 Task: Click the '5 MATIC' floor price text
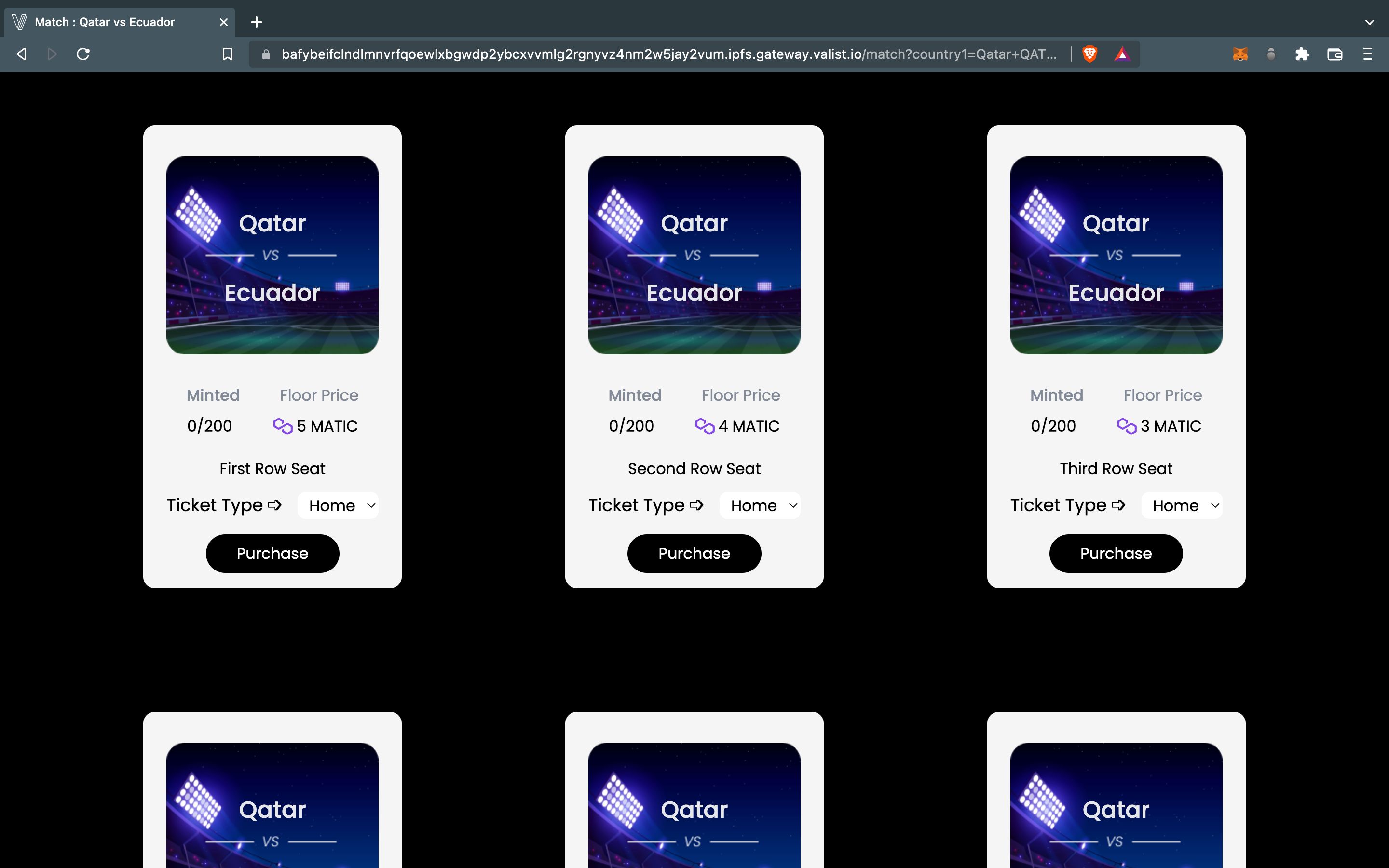pyautogui.click(x=327, y=426)
